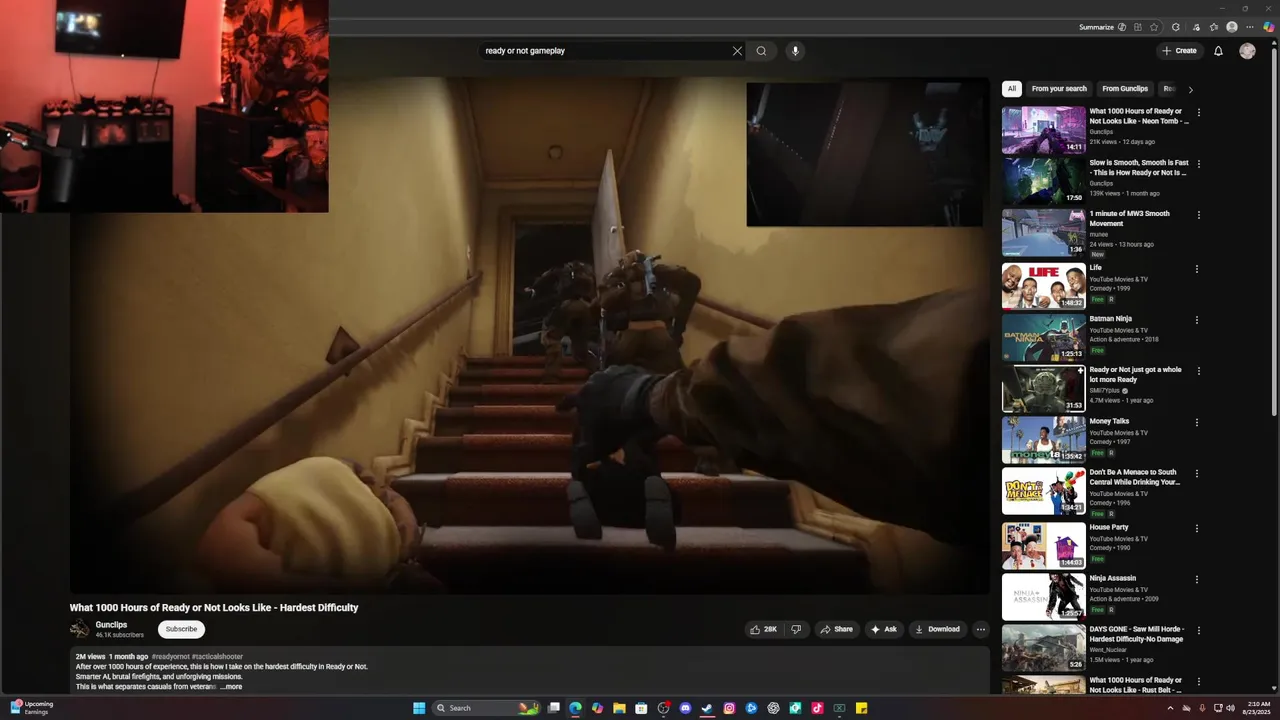Open the Windows Start menu
The width and height of the screenshot is (1280, 720).
pos(419,708)
